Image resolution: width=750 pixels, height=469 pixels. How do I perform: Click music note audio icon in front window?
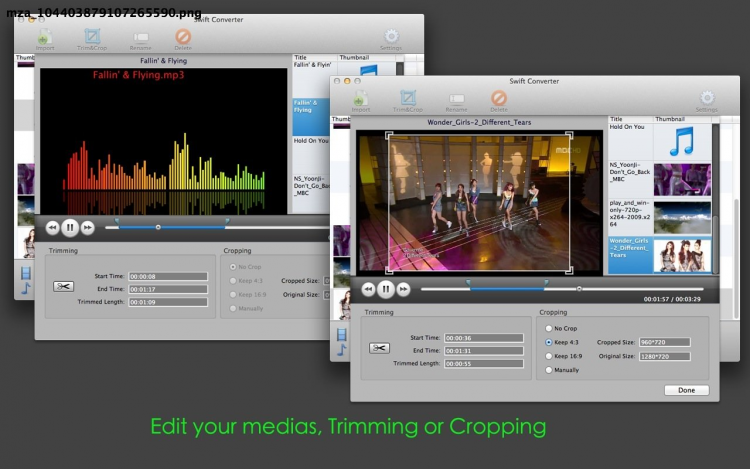(342, 350)
